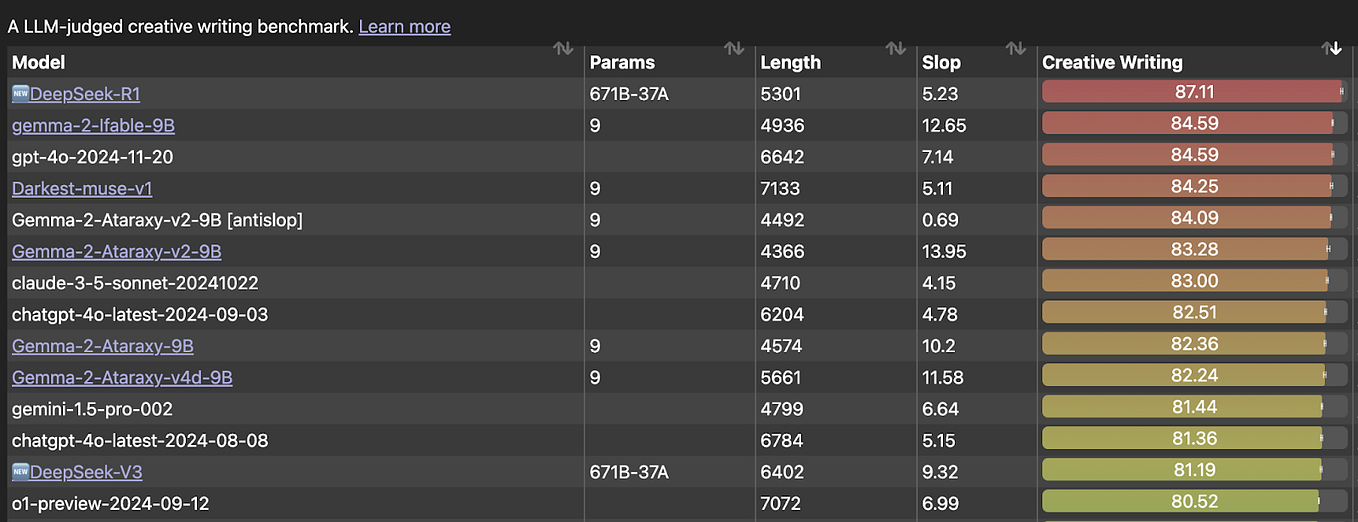
Task: Toggle Creative Writing descending sort arrow
Action: tap(1331, 49)
